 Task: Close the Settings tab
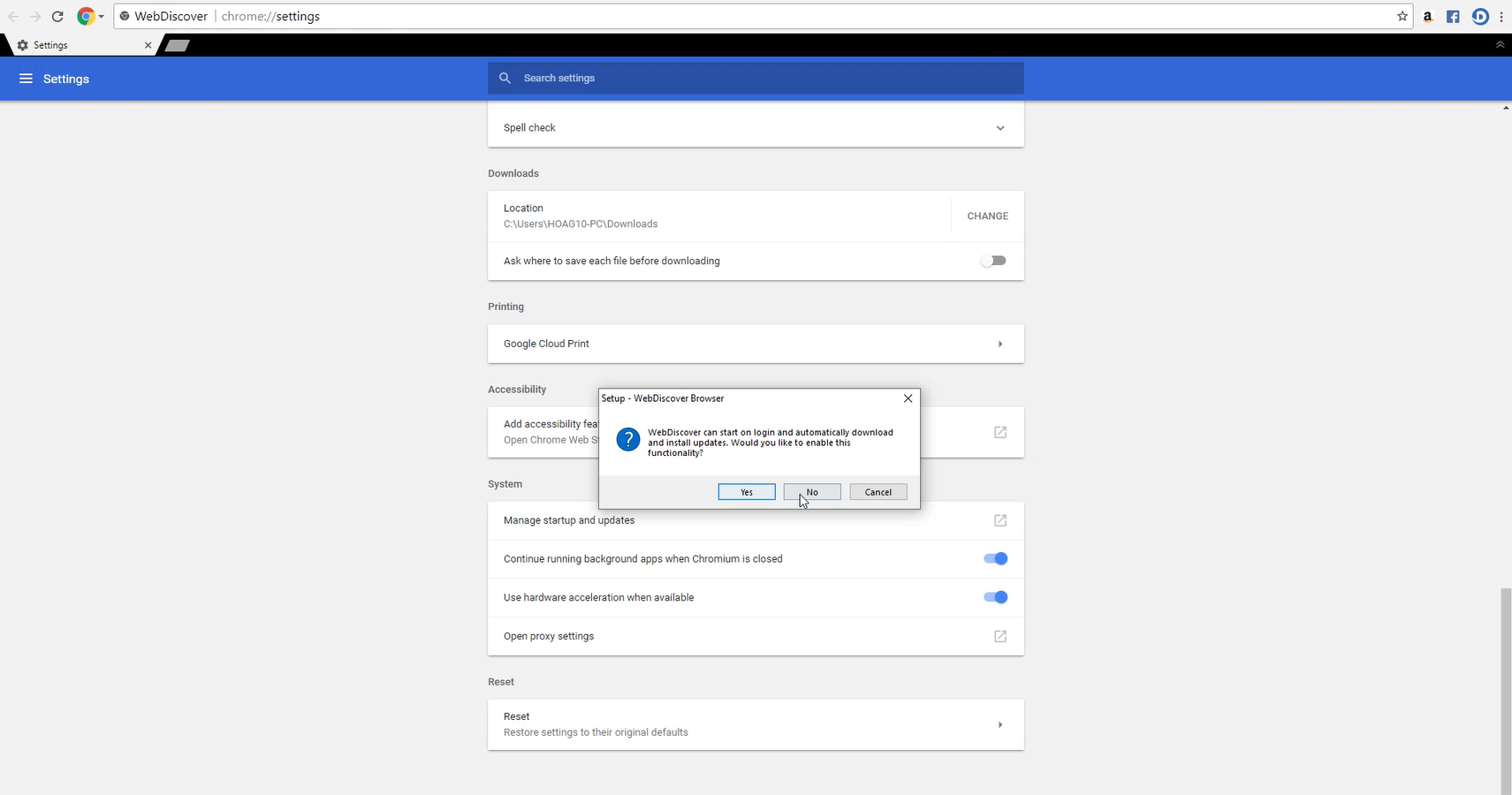coord(148,45)
